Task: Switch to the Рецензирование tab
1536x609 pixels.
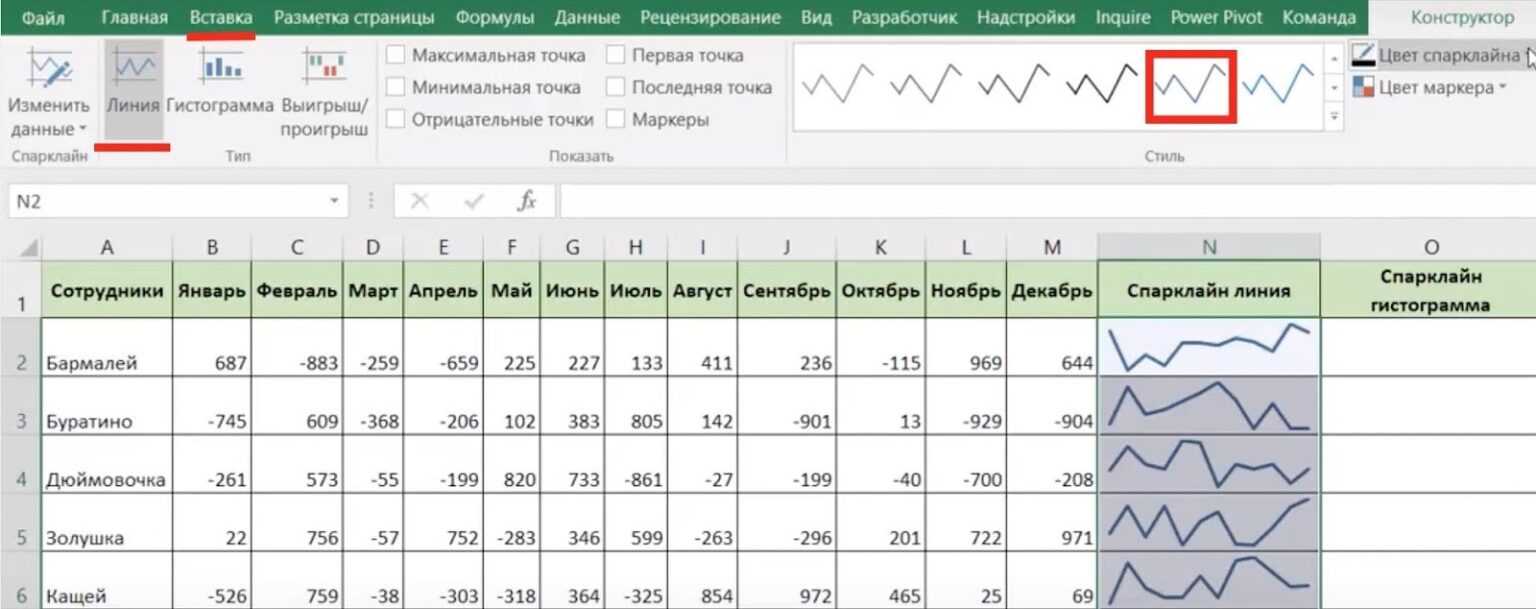Action: tap(710, 17)
